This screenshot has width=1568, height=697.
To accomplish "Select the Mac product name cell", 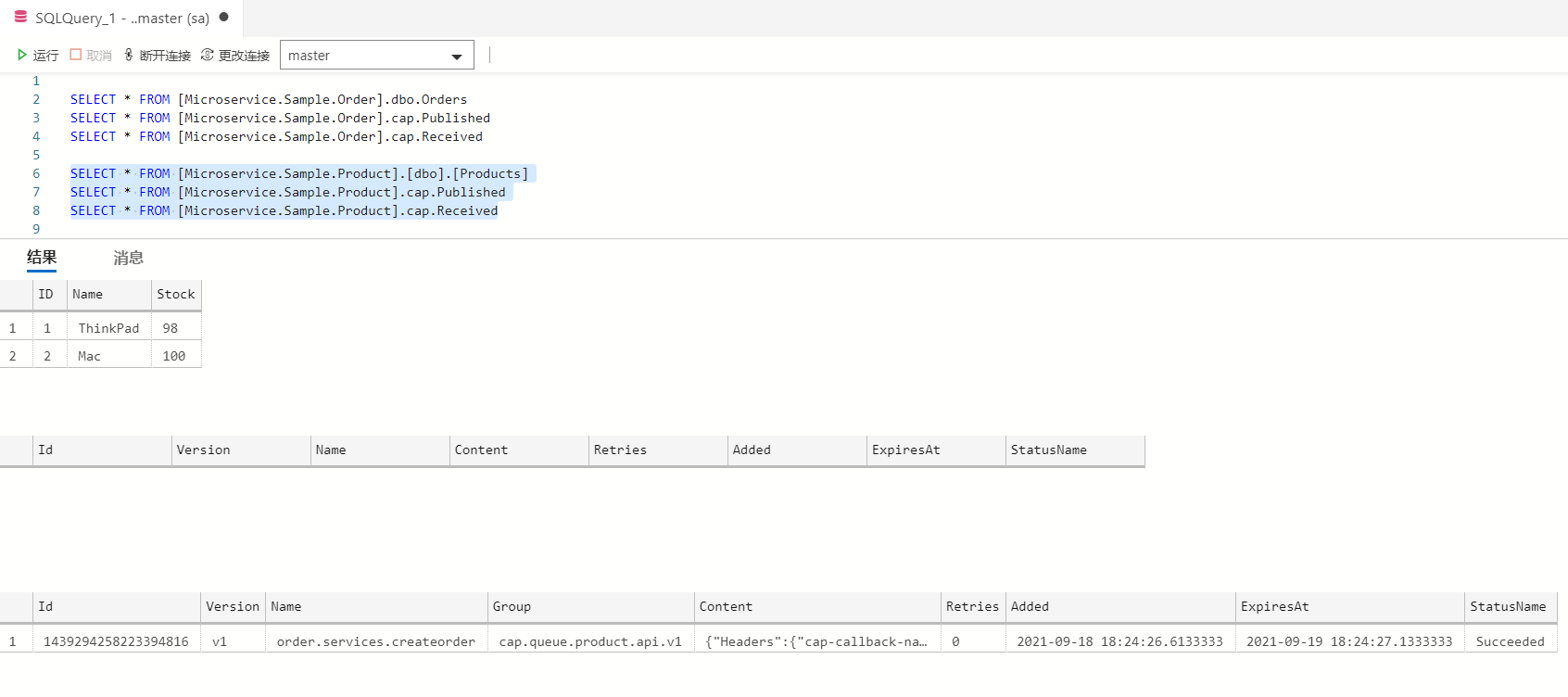I will [90, 357].
